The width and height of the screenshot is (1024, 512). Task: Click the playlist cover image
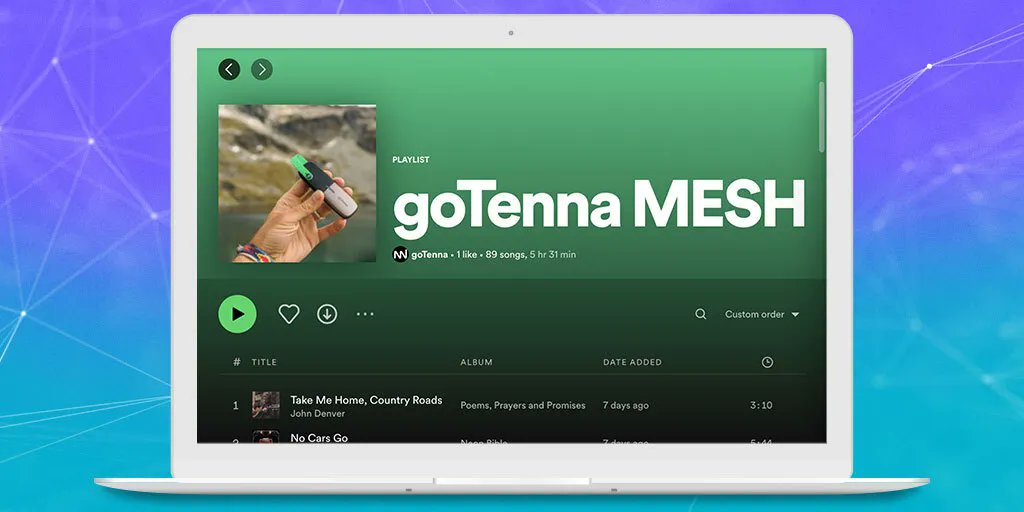[x=297, y=184]
